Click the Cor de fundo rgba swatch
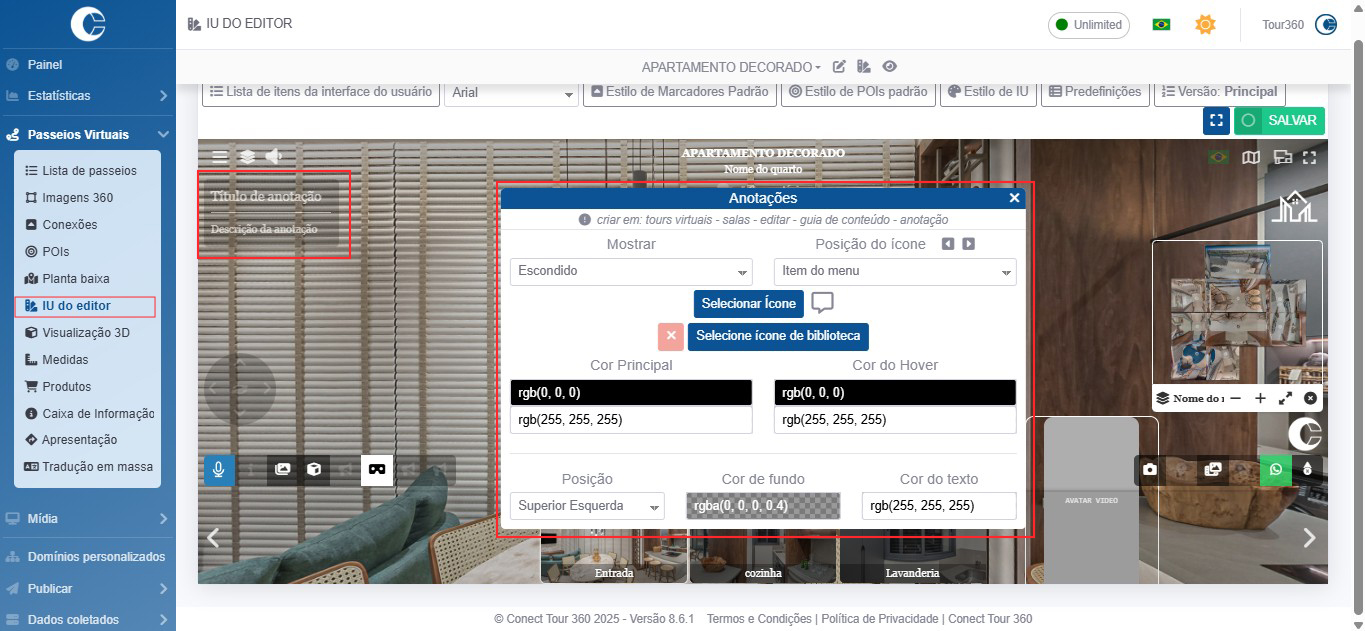Image resolution: width=1365 pixels, height=631 pixels. point(763,506)
